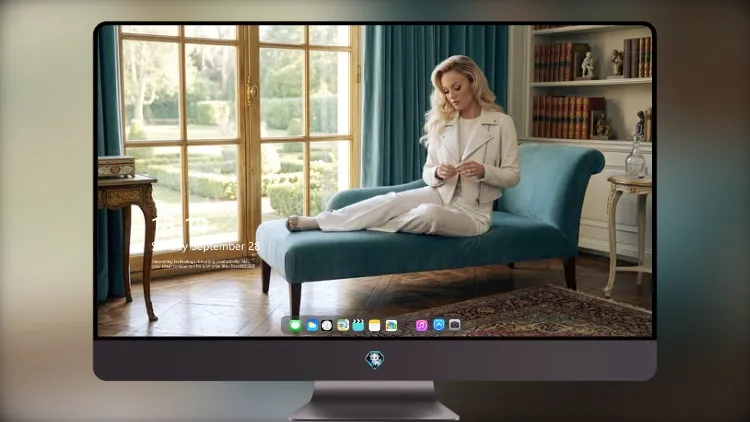Open the blue App Store icon
Image resolution: width=750 pixels, height=422 pixels.
[439, 325]
